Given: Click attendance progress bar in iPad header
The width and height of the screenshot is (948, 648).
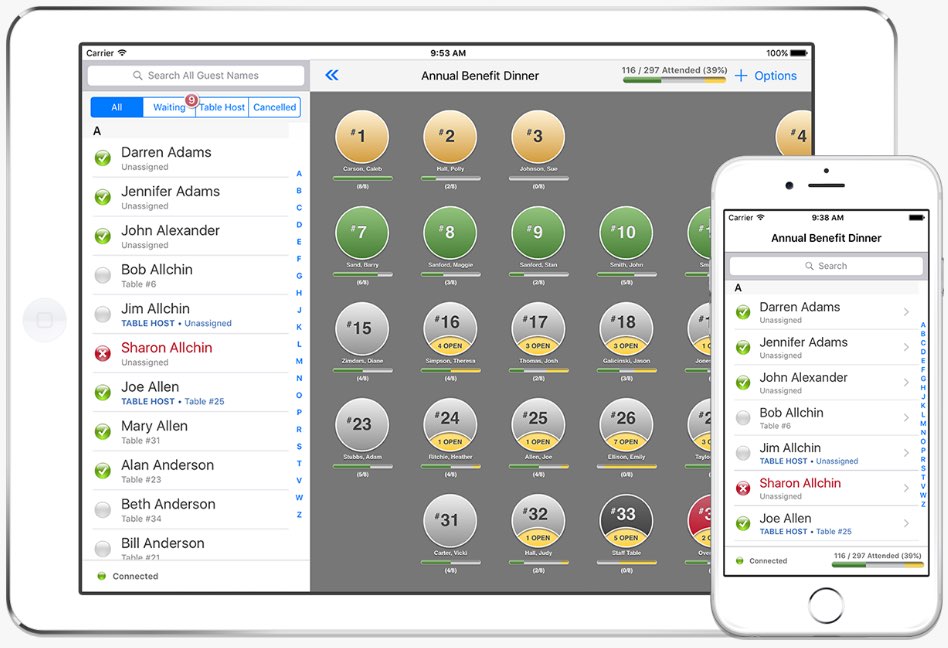Looking at the screenshot, I should coord(674,80).
